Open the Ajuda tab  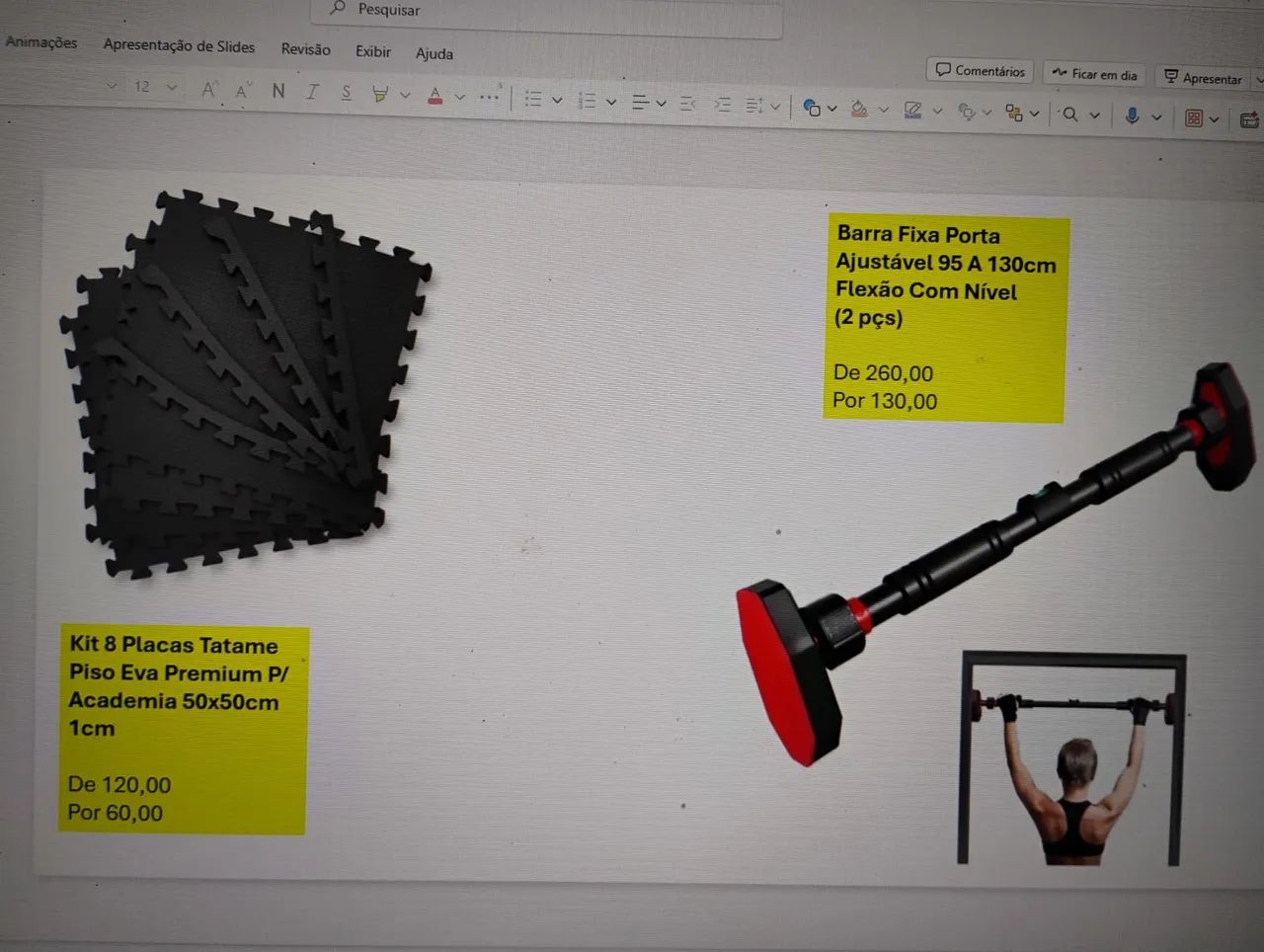click(x=434, y=53)
